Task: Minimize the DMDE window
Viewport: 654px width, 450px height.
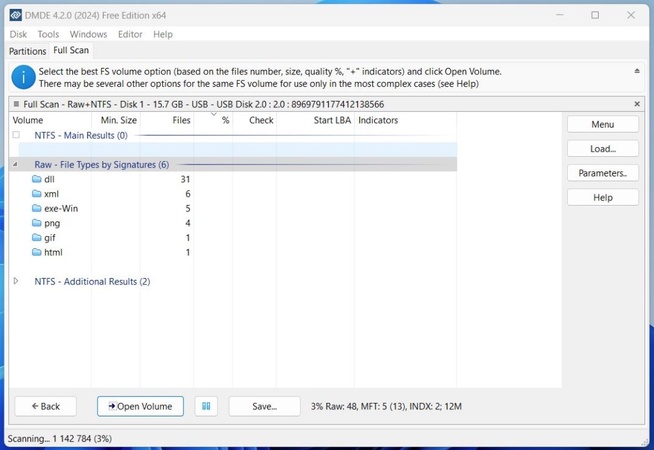Action: [560, 15]
